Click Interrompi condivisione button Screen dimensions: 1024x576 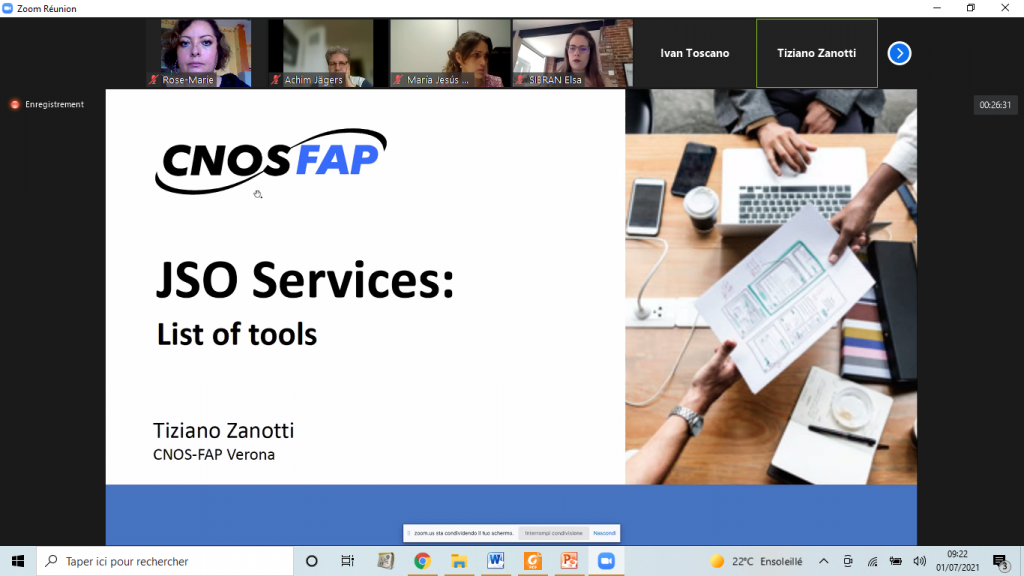tap(553, 533)
